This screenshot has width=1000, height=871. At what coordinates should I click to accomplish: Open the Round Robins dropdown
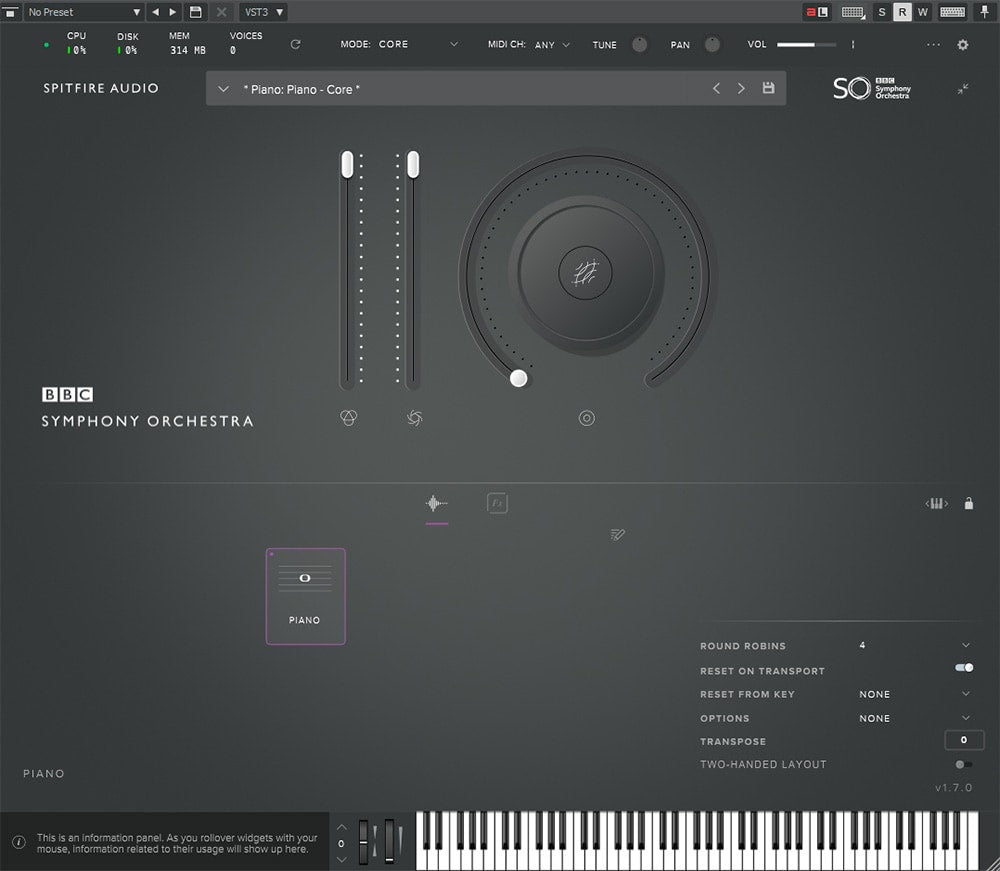tap(965, 646)
